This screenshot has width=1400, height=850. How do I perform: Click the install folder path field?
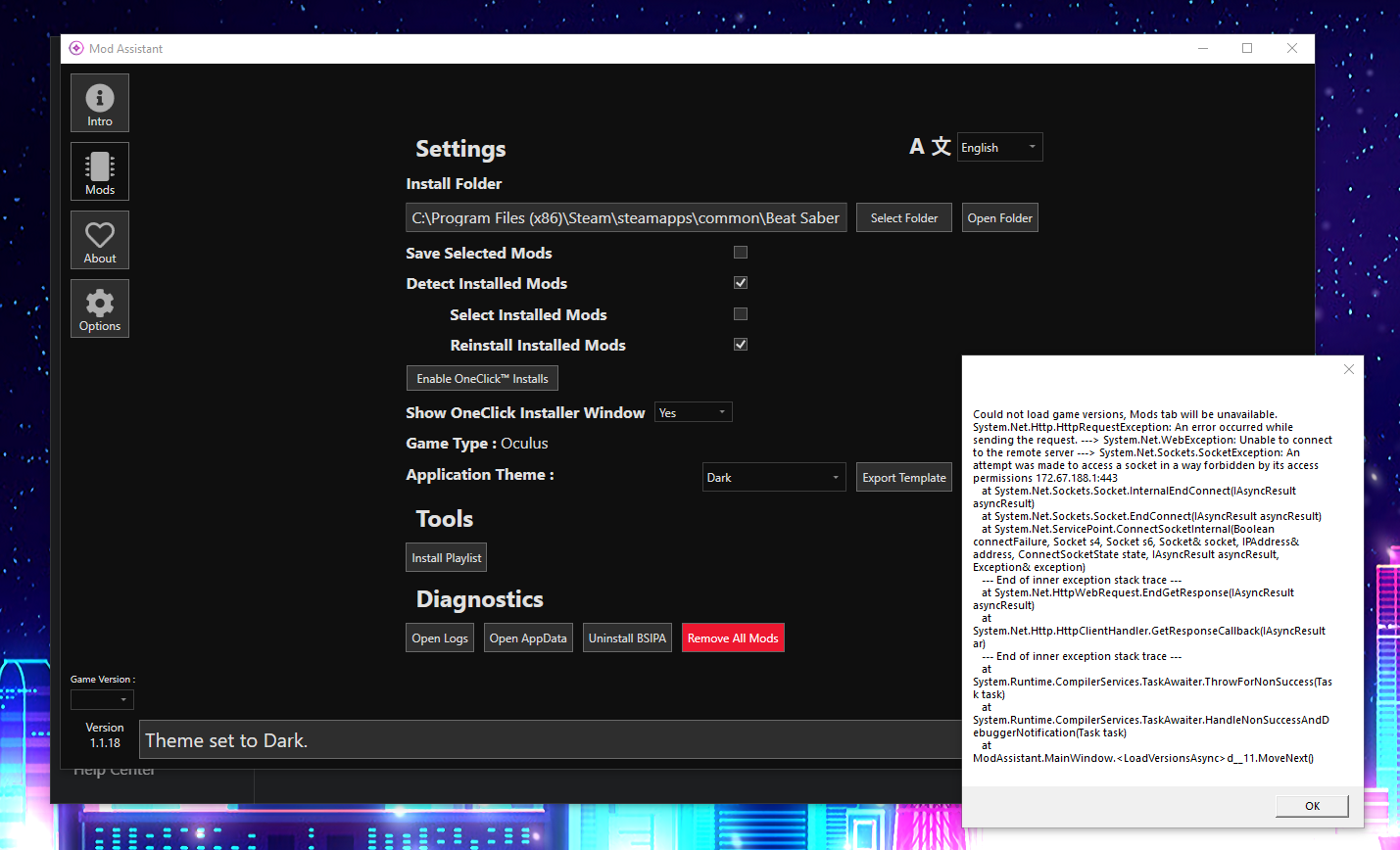pos(626,218)
